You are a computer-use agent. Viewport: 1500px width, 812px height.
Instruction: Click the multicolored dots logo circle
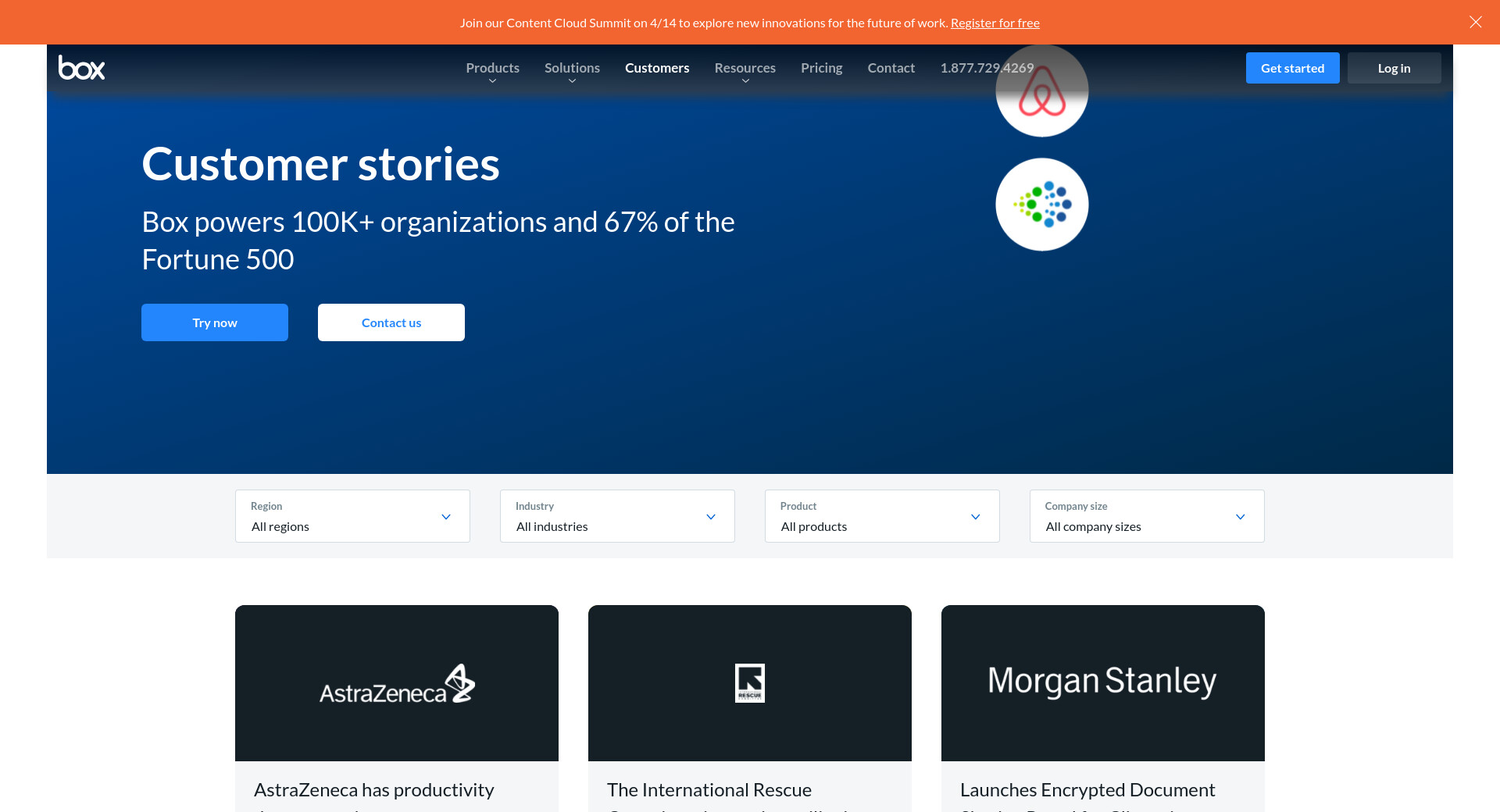pos(1041,205)
